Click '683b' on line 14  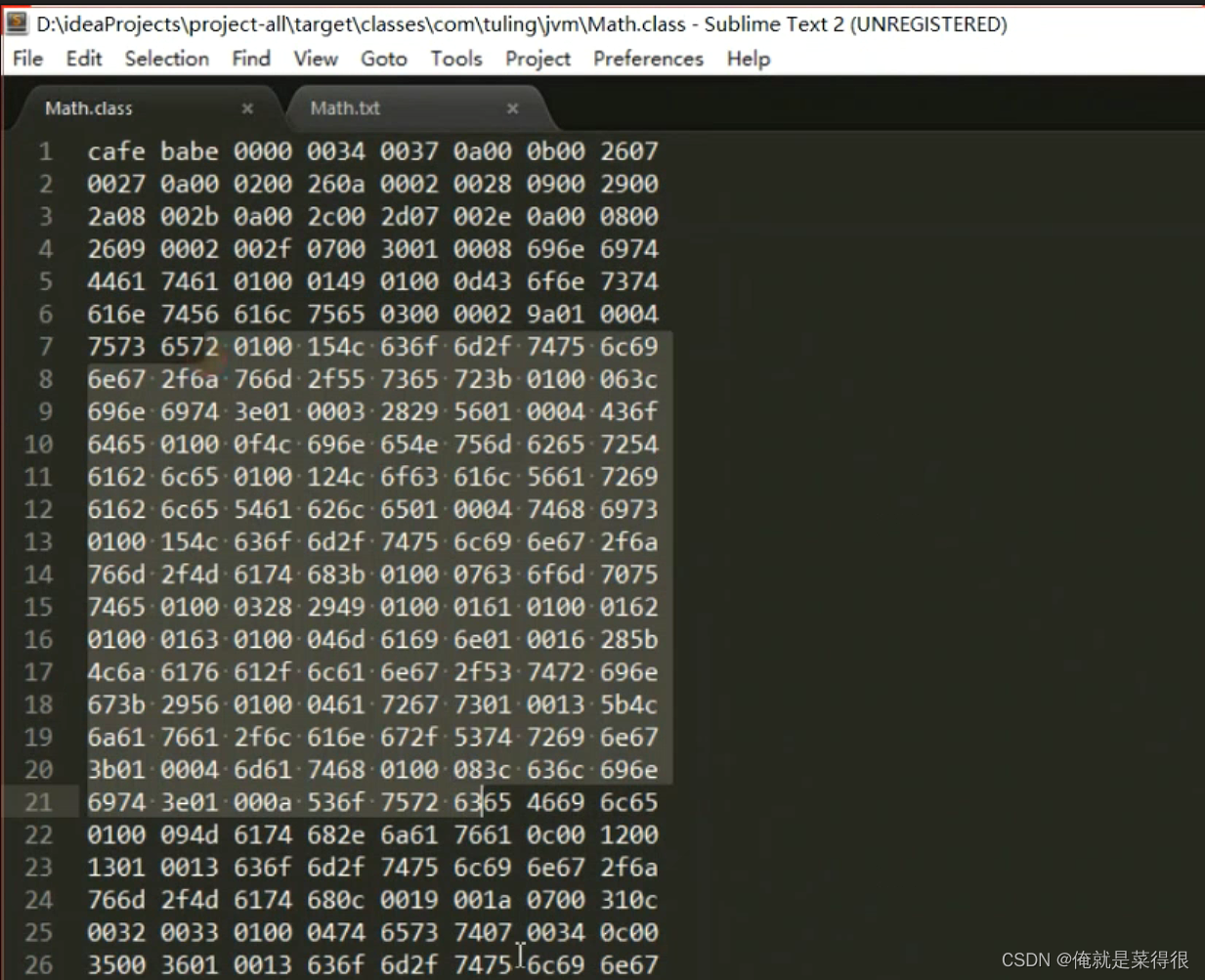point(336,575)
